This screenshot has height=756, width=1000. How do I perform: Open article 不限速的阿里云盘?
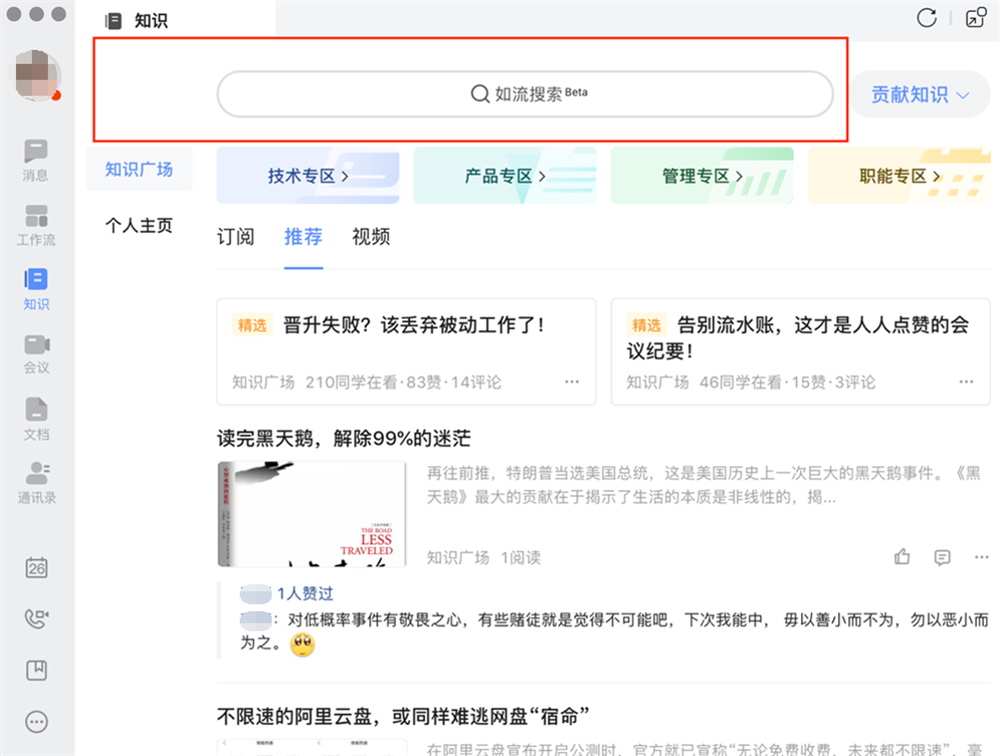click(x=403, y=716)
